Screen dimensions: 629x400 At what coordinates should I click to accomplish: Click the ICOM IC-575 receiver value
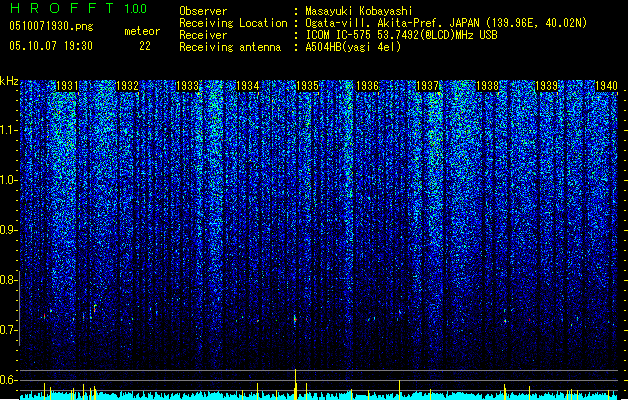(401, 35)
